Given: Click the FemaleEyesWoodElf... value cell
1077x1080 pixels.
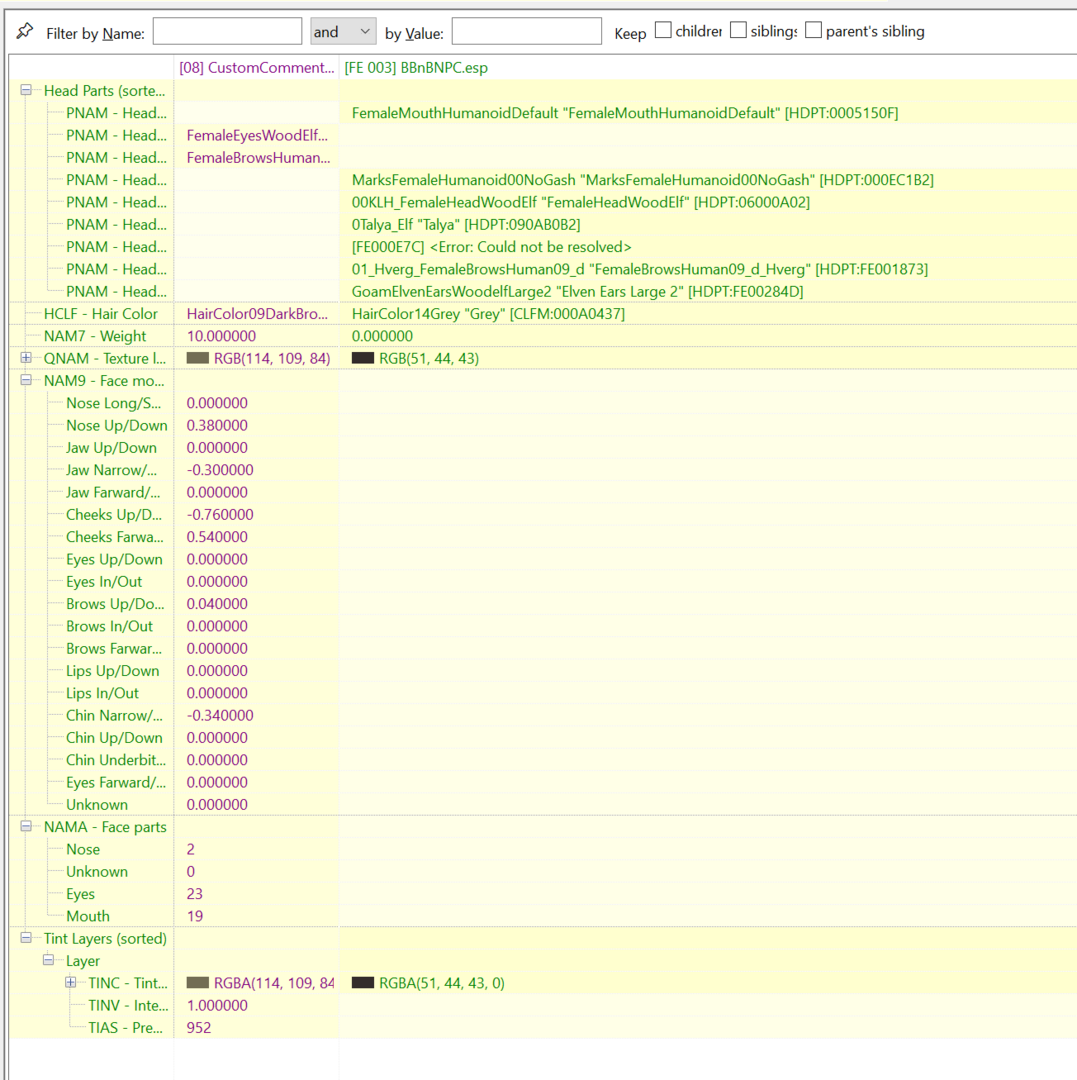Looking at the screenshot, I should 257,136.
